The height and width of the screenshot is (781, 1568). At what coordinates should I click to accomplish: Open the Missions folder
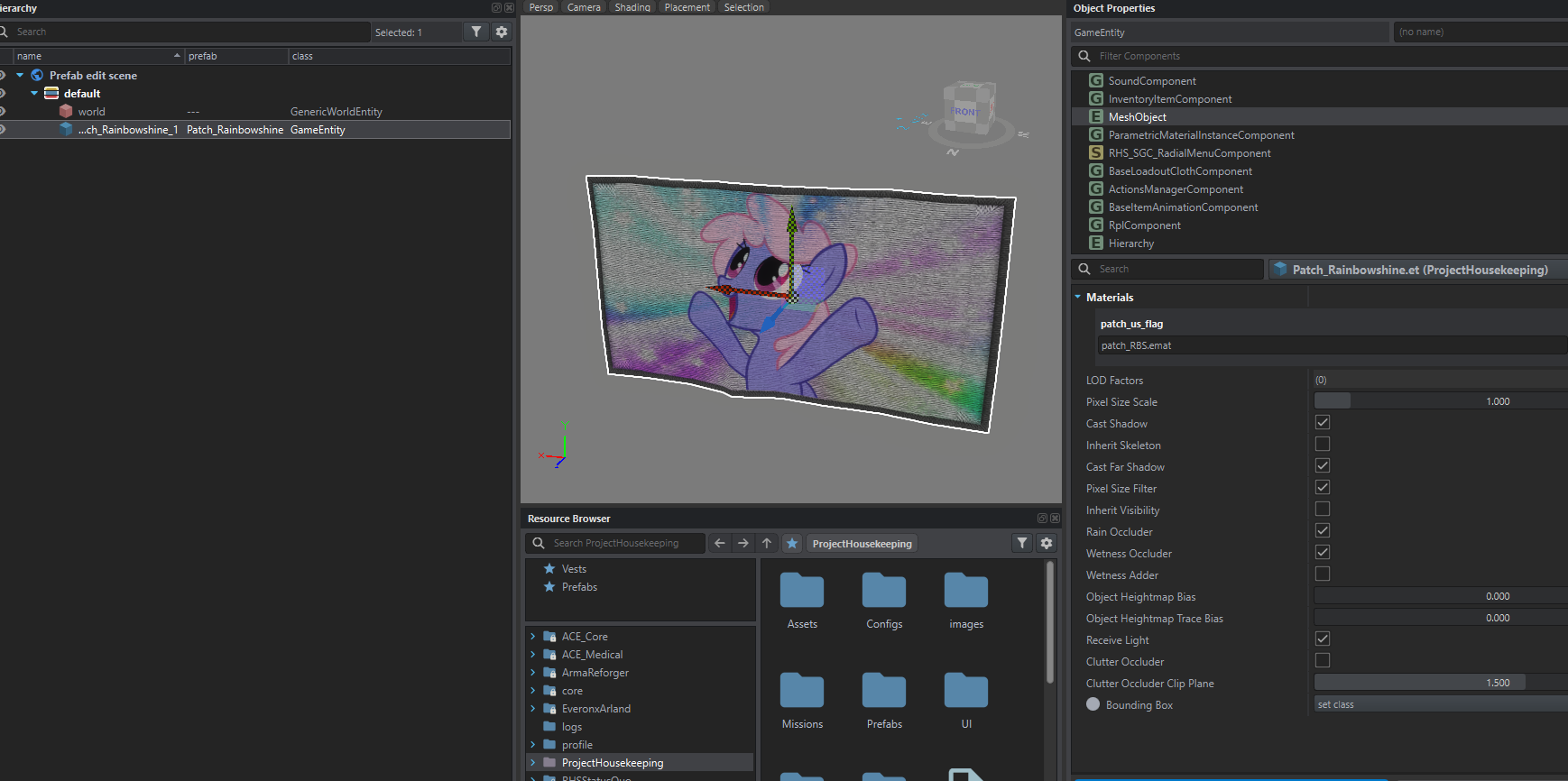[x=802, y=701]
